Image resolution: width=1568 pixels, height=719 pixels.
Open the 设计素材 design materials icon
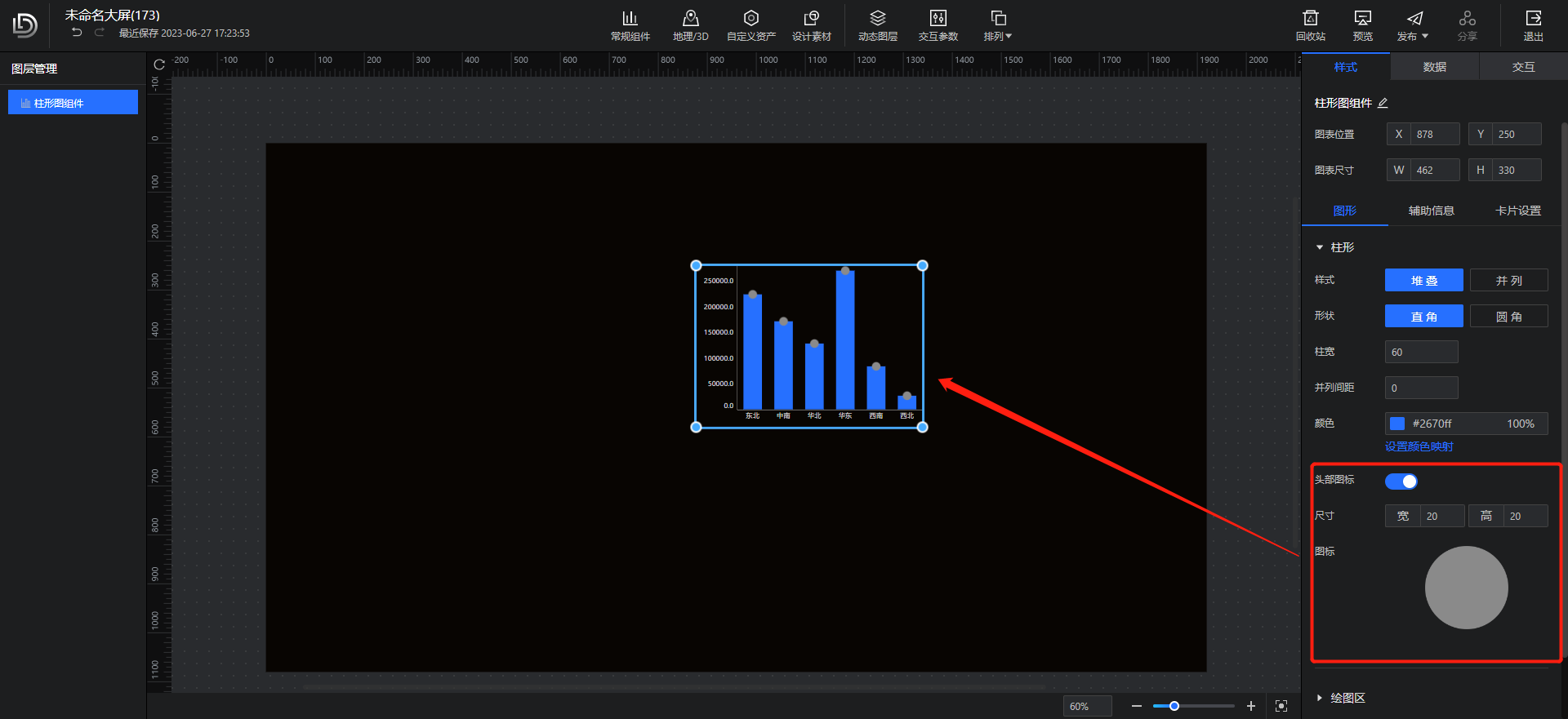click(811, 19)
